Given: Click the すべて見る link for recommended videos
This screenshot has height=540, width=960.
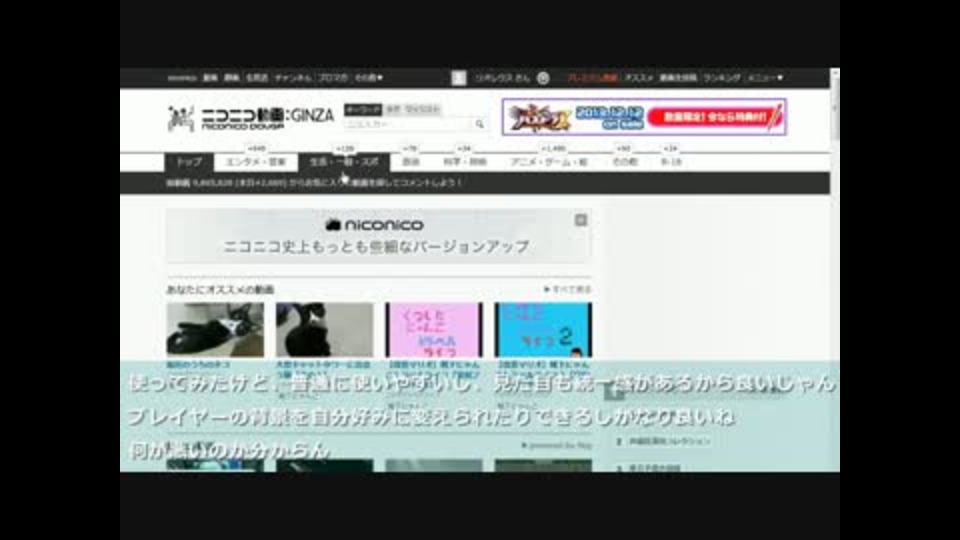Looking at the screenshot, I should tap(568, 289).
